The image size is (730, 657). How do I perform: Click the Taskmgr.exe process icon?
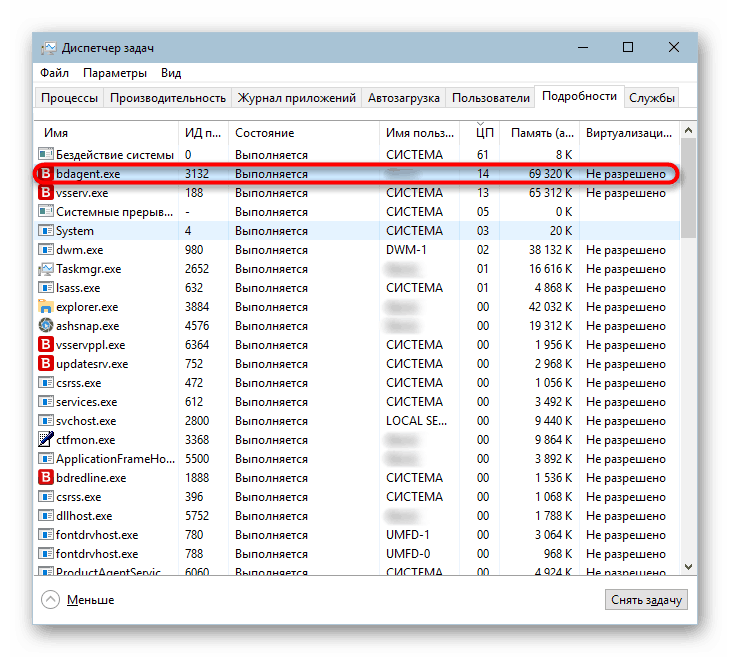(46, 269)
